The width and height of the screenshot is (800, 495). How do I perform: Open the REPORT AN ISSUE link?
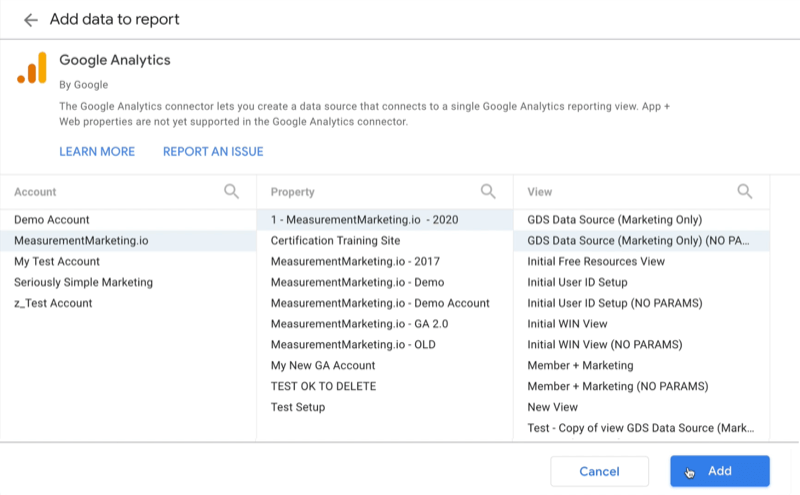point(213,152)
